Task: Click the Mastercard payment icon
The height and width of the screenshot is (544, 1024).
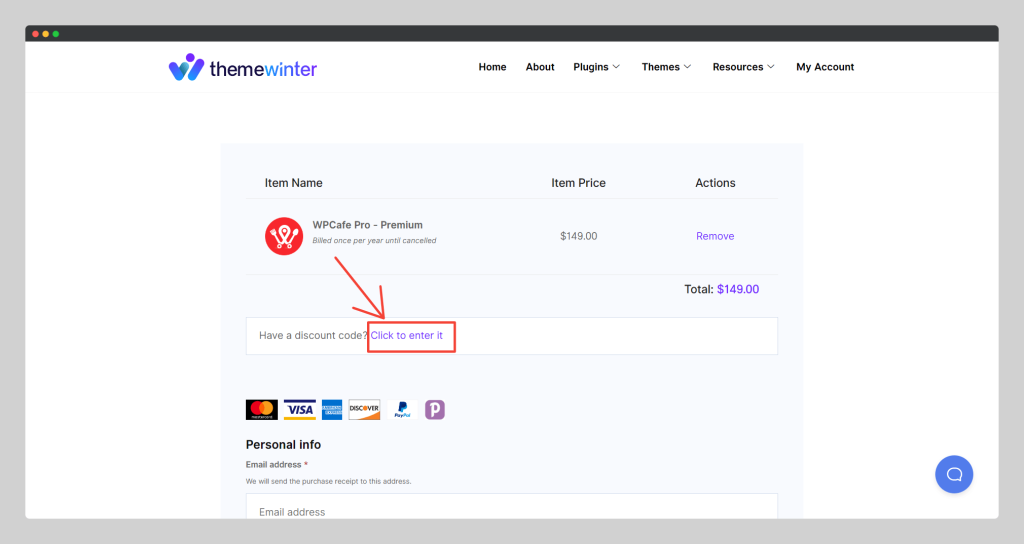Action: pos(261,409)
